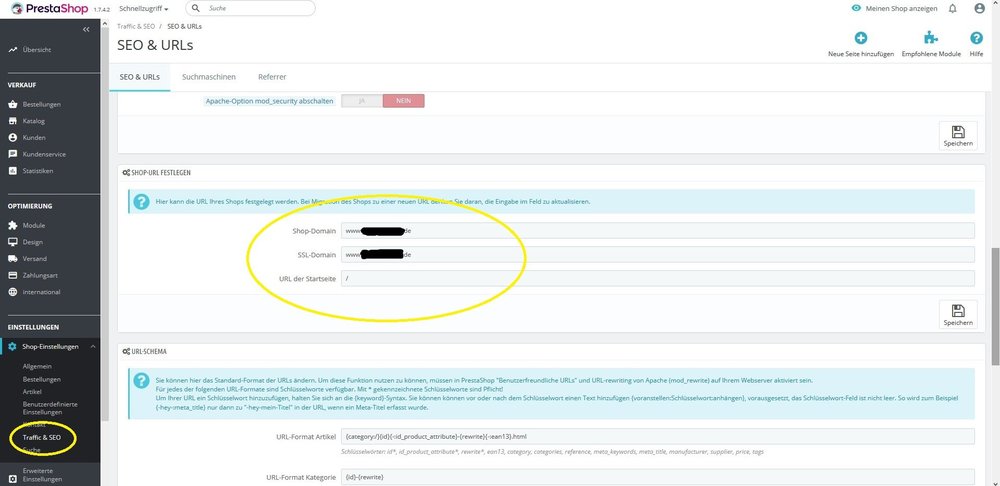This screenshot has width=1000, height=486.
Task: Click the notifications bell icon
Action: click(x=952, y=8)
